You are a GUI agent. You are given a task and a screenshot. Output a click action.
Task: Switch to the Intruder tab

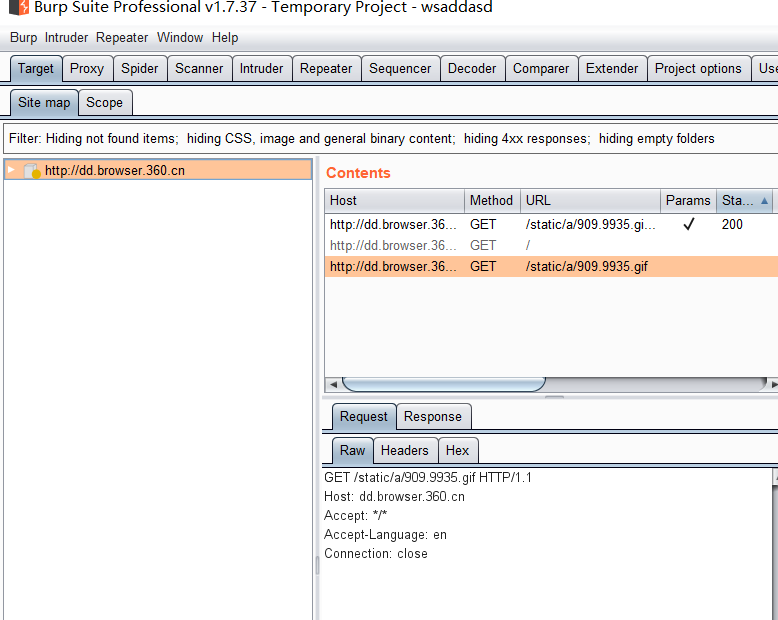tap(261, 68)
